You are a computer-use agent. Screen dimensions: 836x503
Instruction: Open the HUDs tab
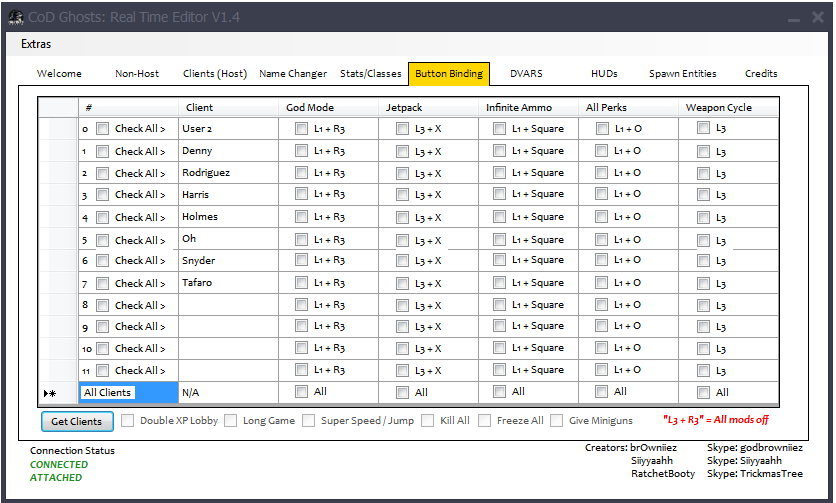click(604, 74)
